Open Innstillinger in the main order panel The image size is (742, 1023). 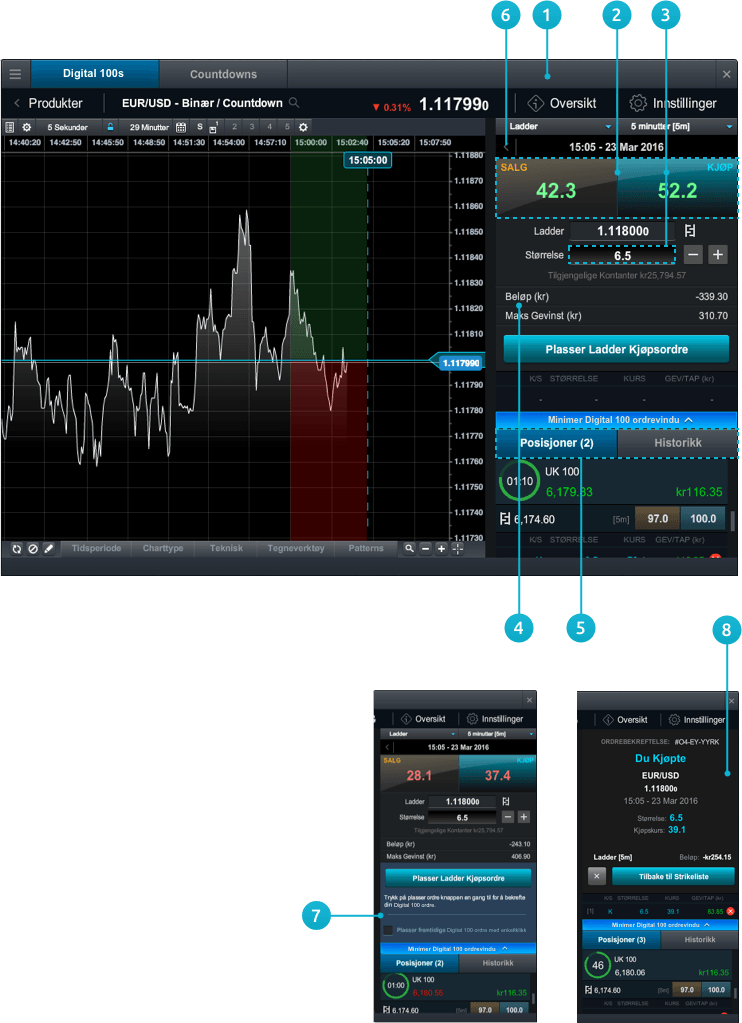(x=673, y=103)
